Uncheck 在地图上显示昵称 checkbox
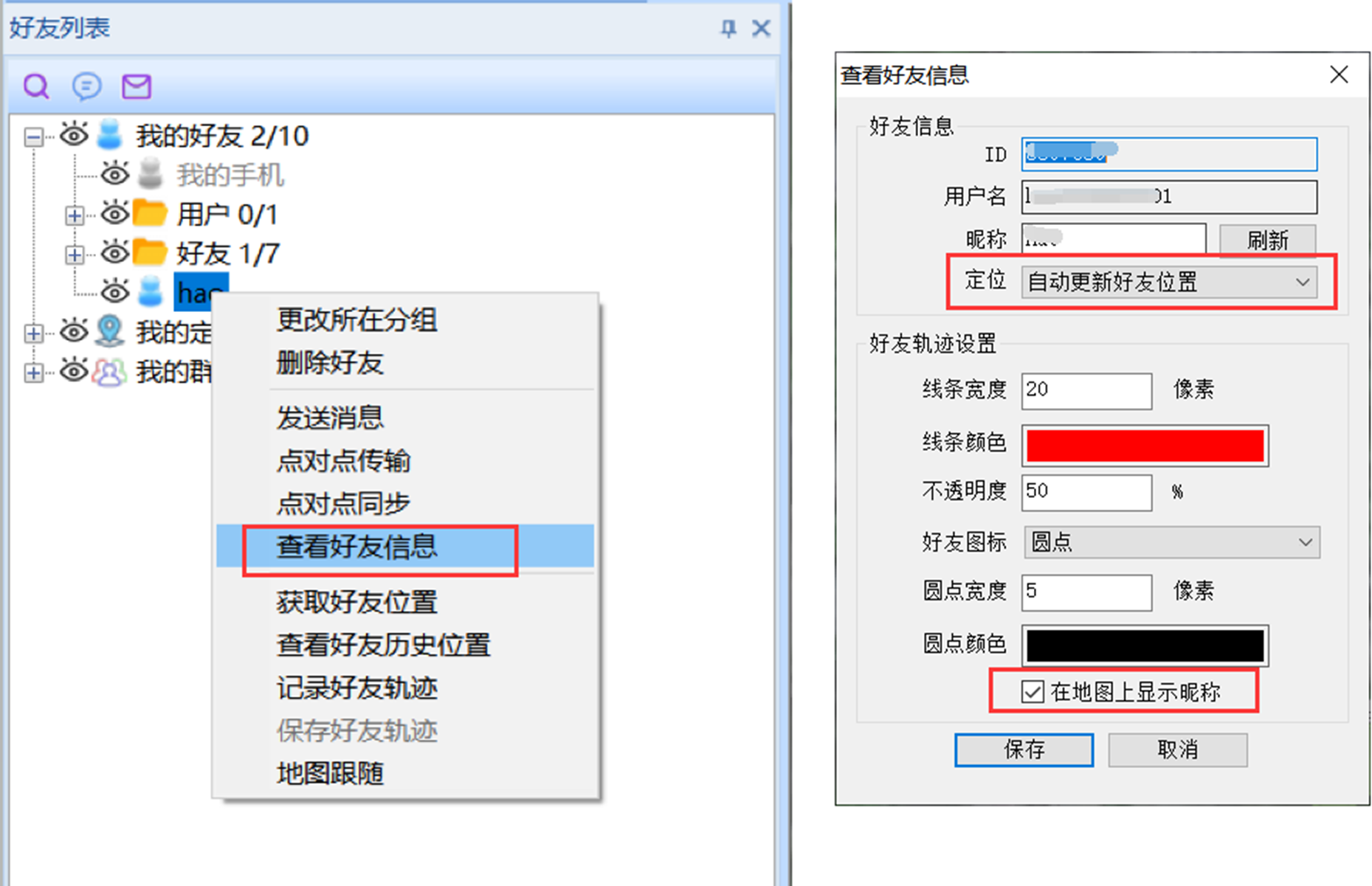The image size is (1372, 886). 1033,692
